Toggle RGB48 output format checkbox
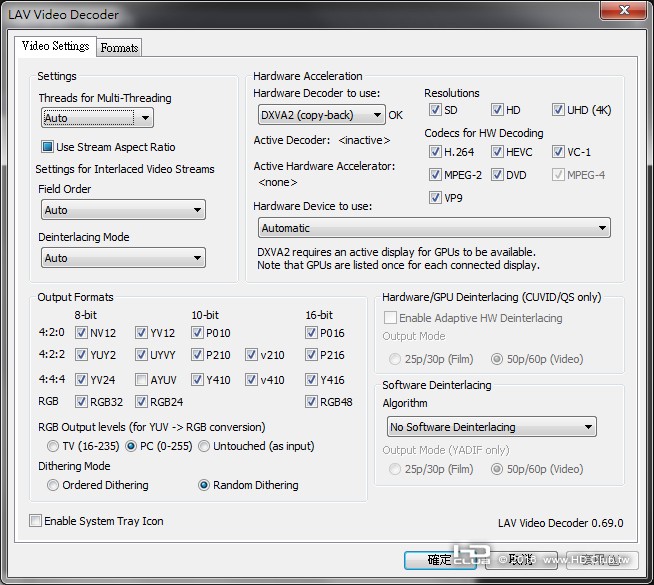654x585 pixels. click(x=311, y=402)
